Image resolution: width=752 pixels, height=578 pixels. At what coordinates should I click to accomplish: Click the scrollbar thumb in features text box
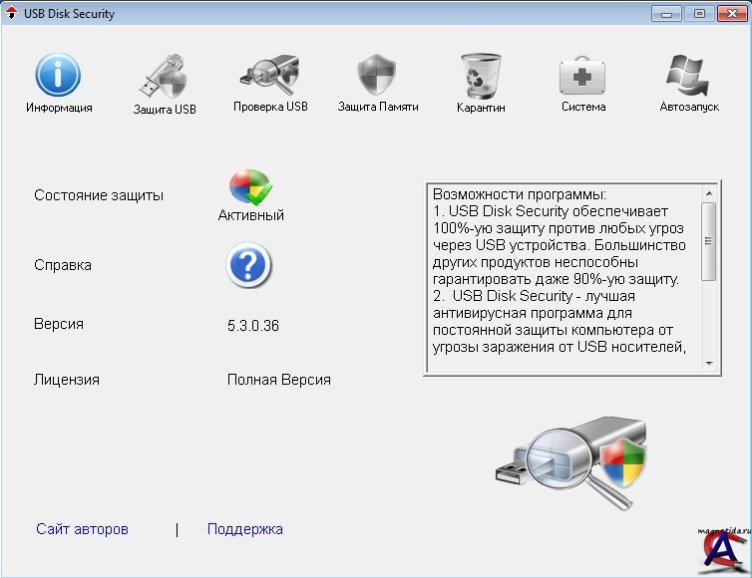tap(708, 241)
